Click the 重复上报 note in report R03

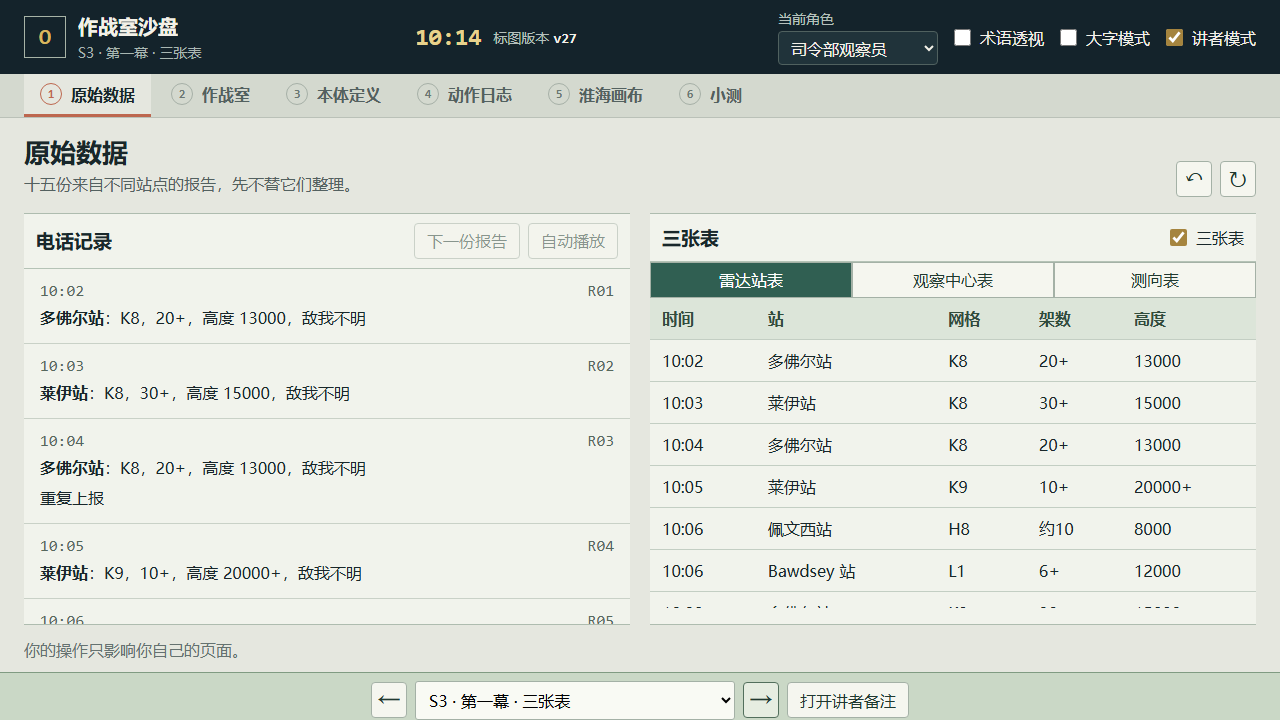click(72, 498)
